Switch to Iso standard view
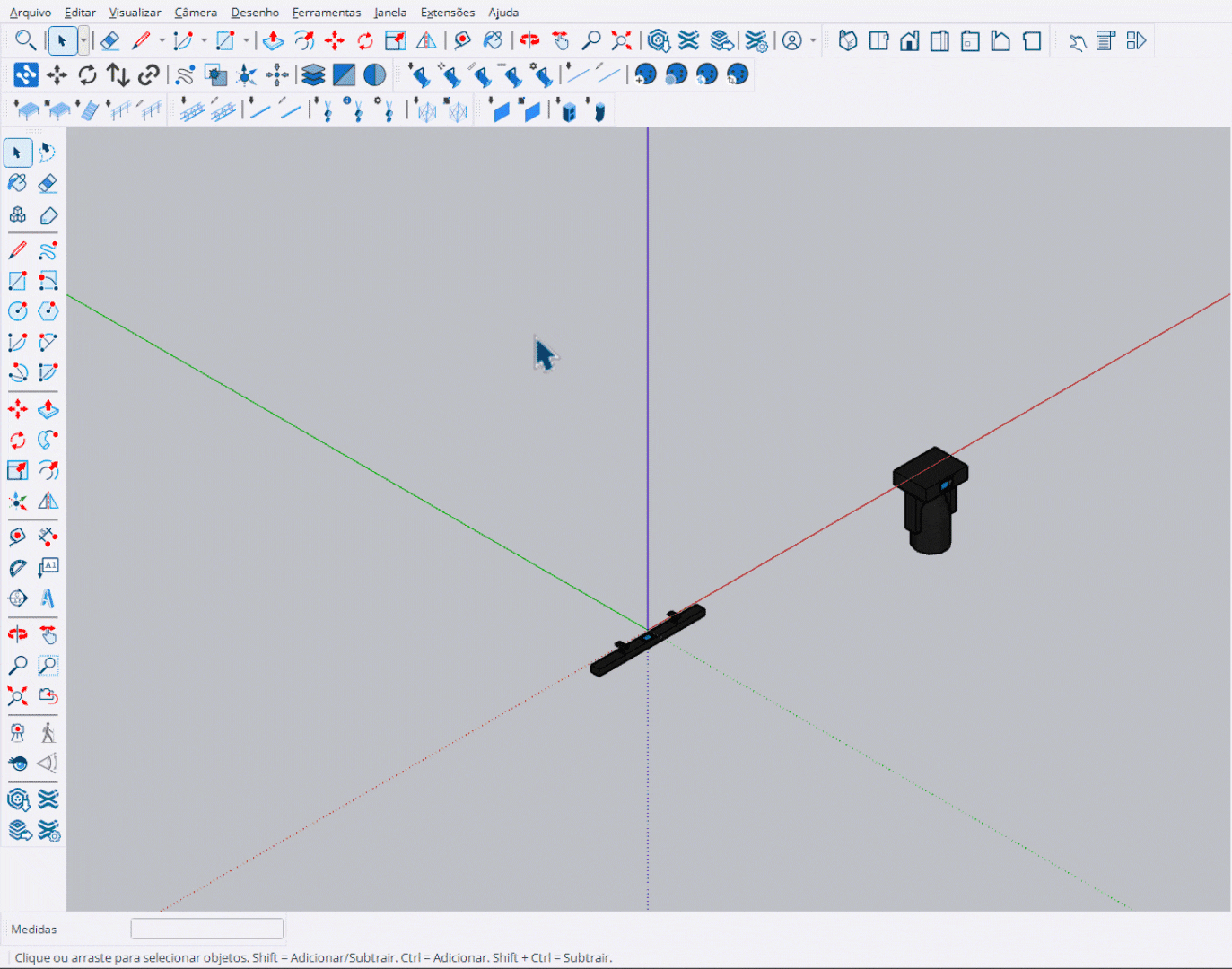1232x969 pixels. (x=848, y=41)
